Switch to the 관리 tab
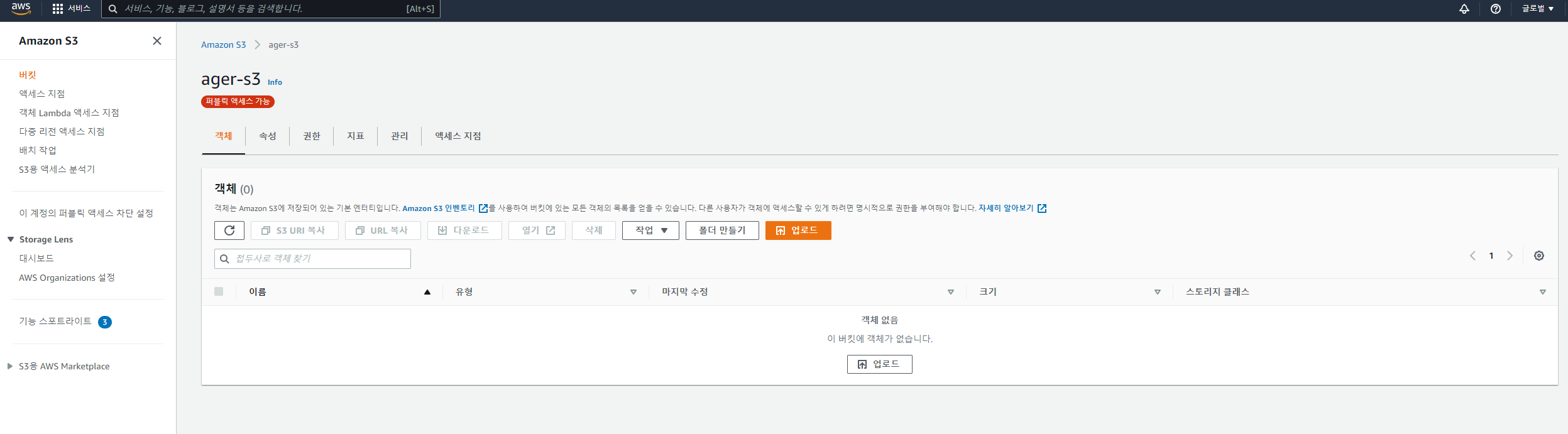Screen dimensions: 1568x434 tap(400, 136)
